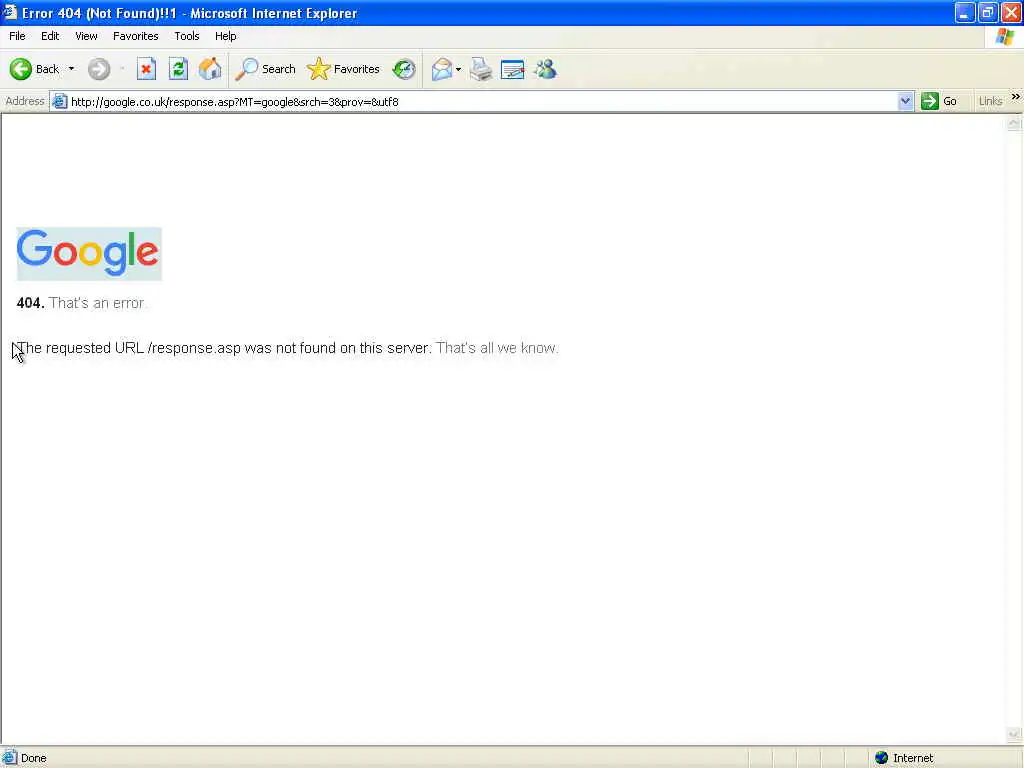
Task: Minimize the Internet Explorer window
Action: tap(965, 12)
